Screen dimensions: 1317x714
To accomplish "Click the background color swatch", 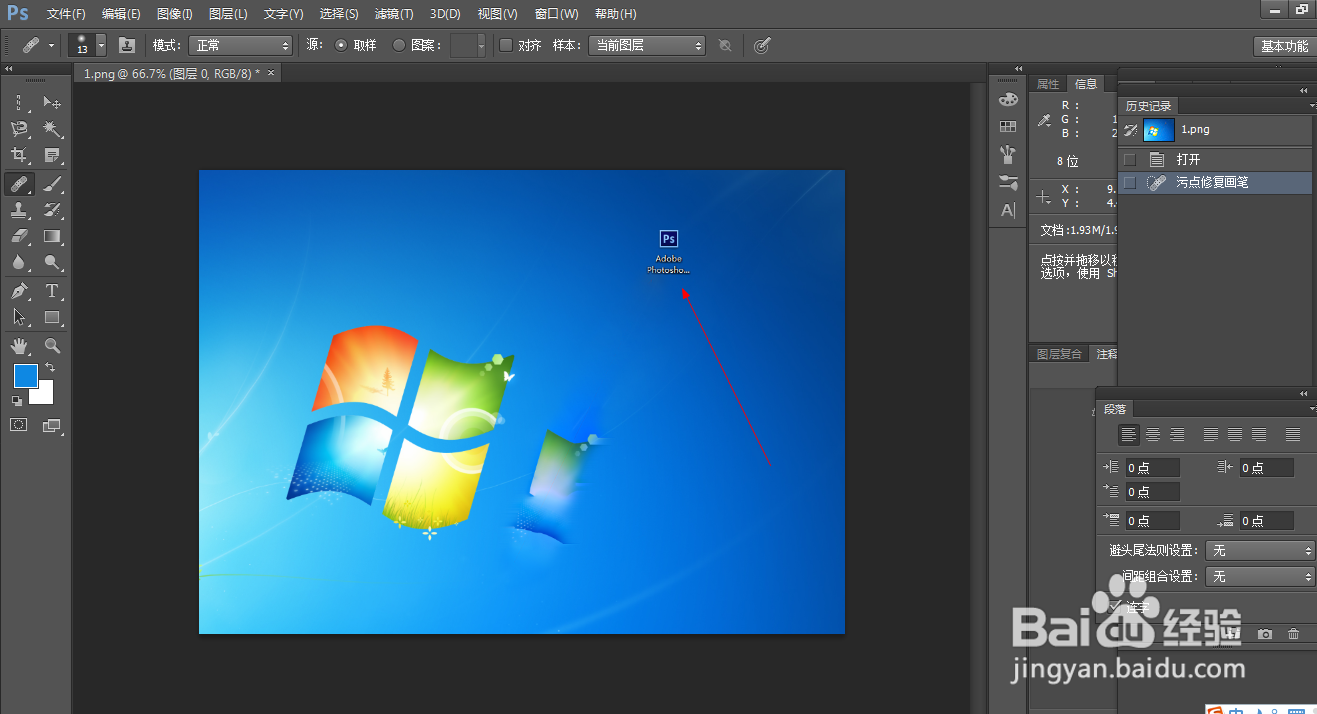I will (44, 394).
